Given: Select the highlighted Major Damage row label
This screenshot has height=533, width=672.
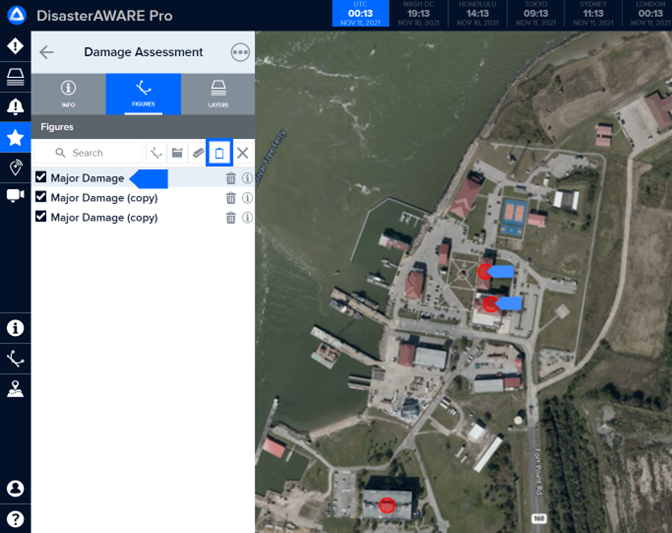Looking at the screenshot, I should [87, 178].
